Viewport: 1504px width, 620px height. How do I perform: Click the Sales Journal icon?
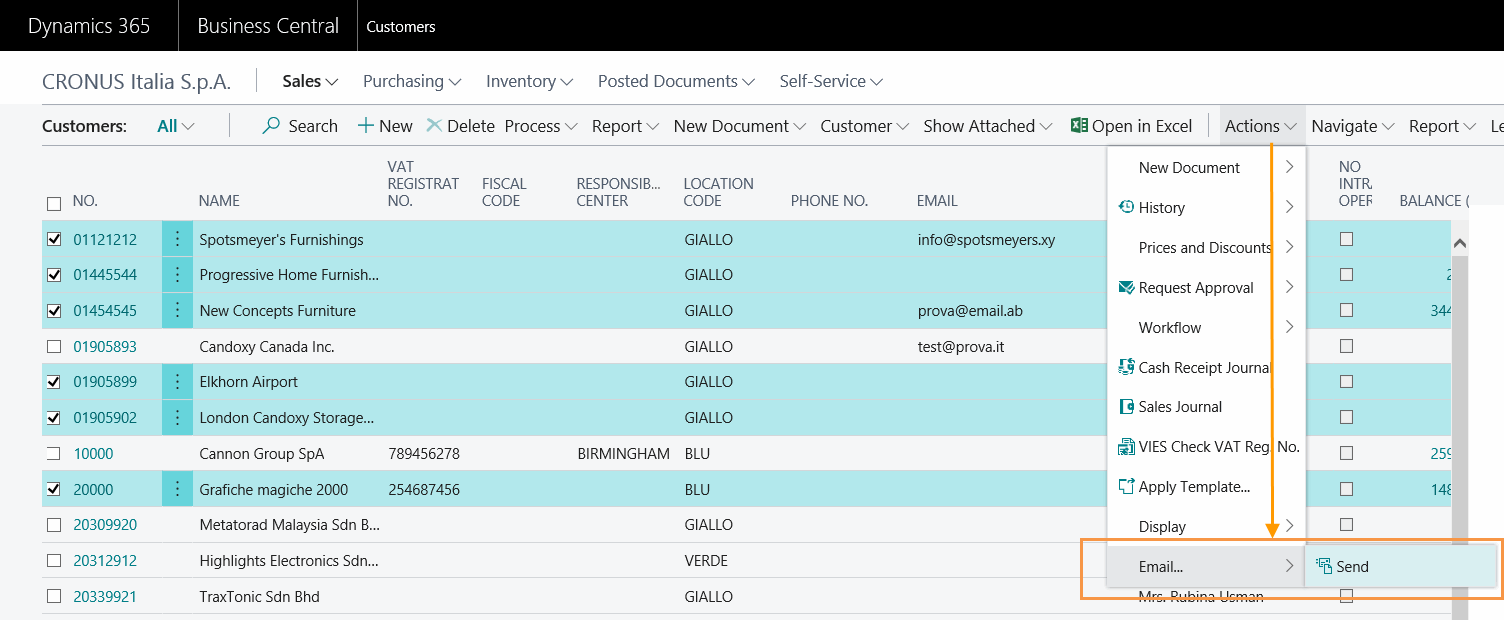pos(1126,407)
